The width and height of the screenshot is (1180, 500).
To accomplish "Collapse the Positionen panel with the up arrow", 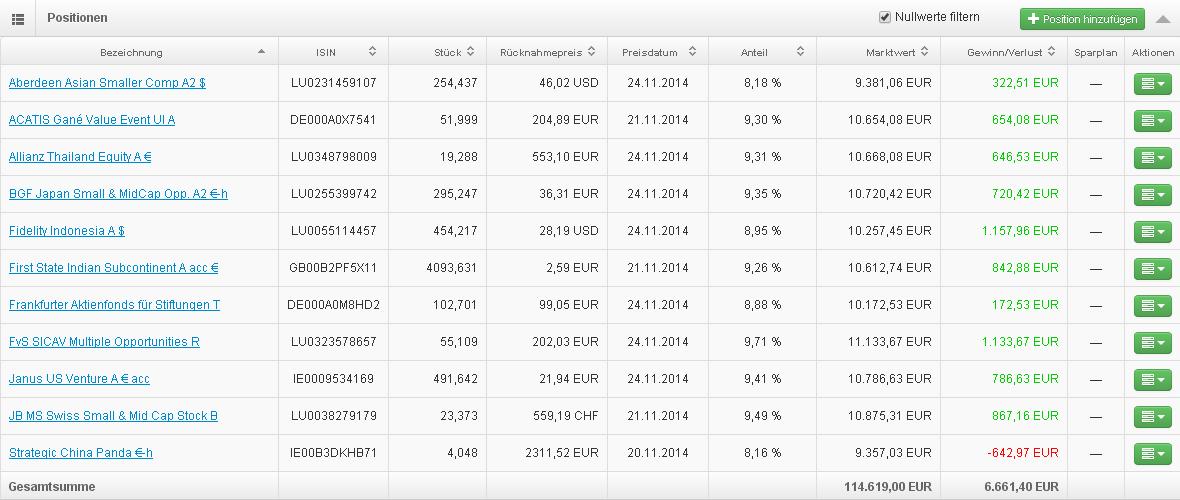I will click(1163, 19).
